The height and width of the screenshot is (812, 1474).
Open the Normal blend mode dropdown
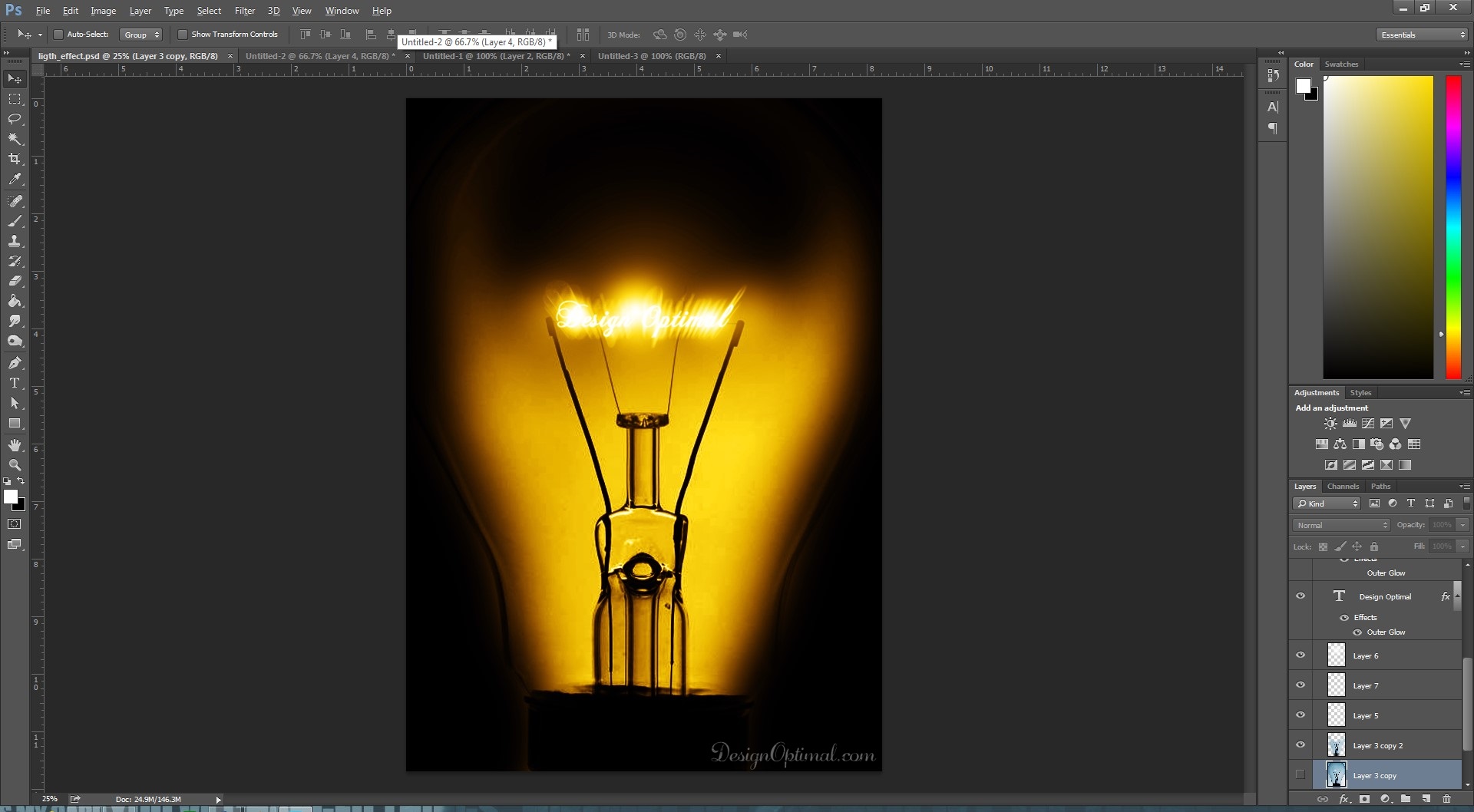pos(1342,525)
